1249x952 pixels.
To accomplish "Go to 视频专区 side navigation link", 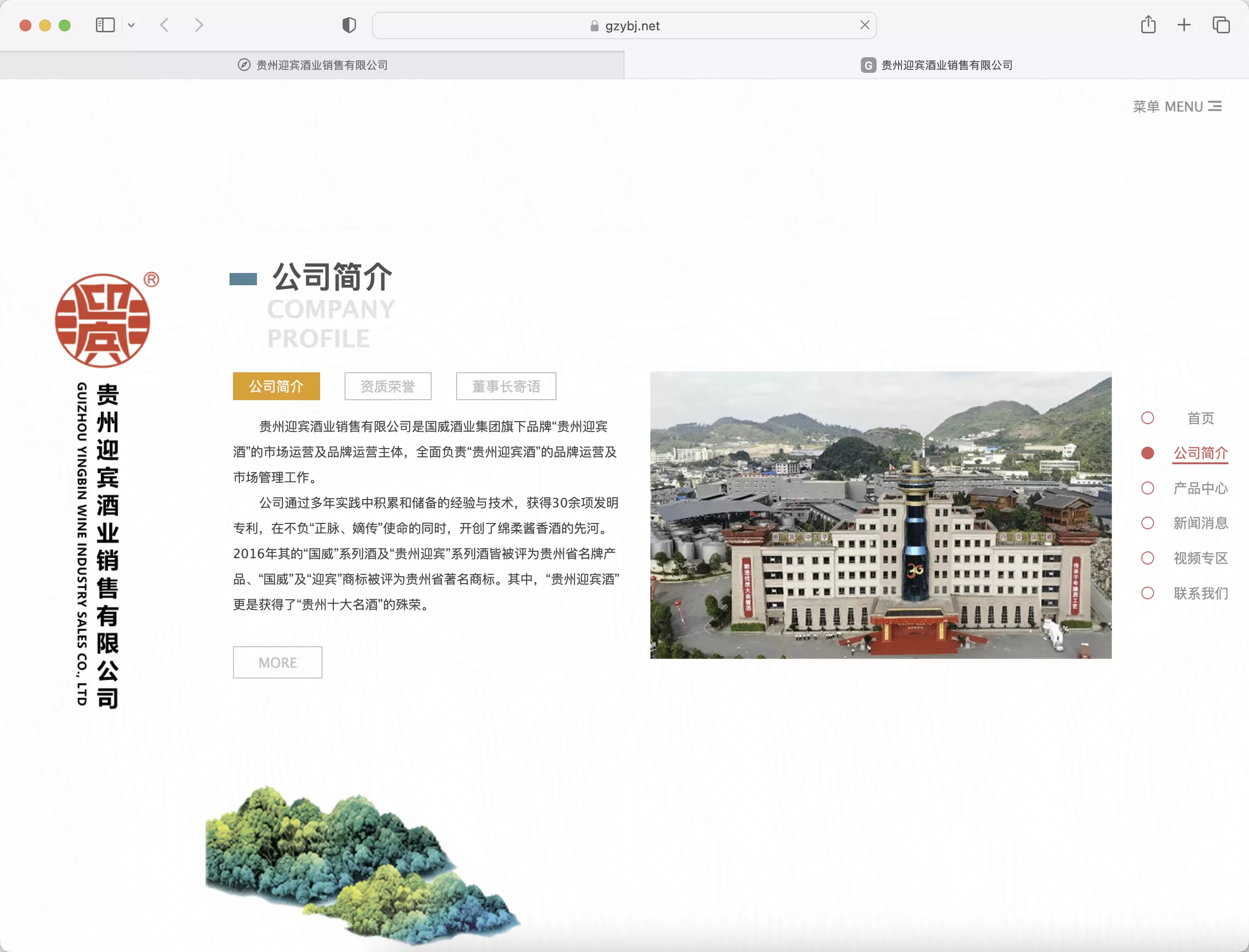I will tap(1200, 558).
